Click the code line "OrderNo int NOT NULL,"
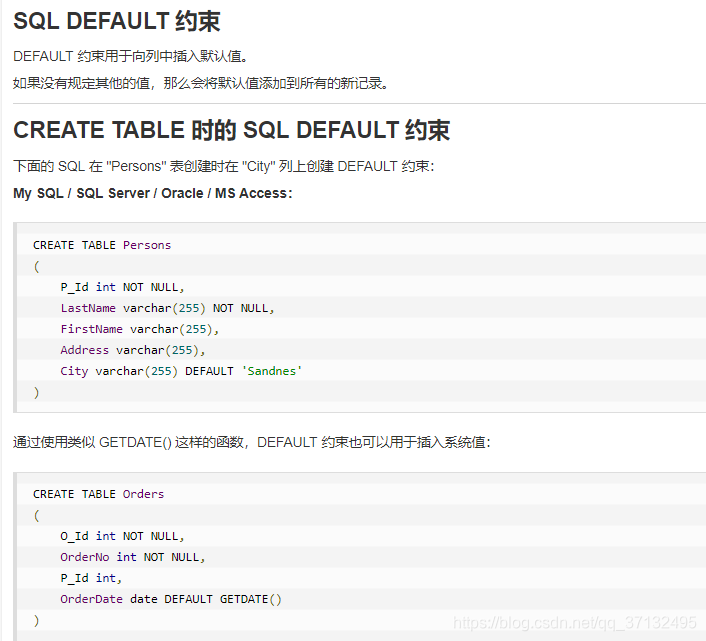This screenshot has width=706, height=641. pos(133,557)
